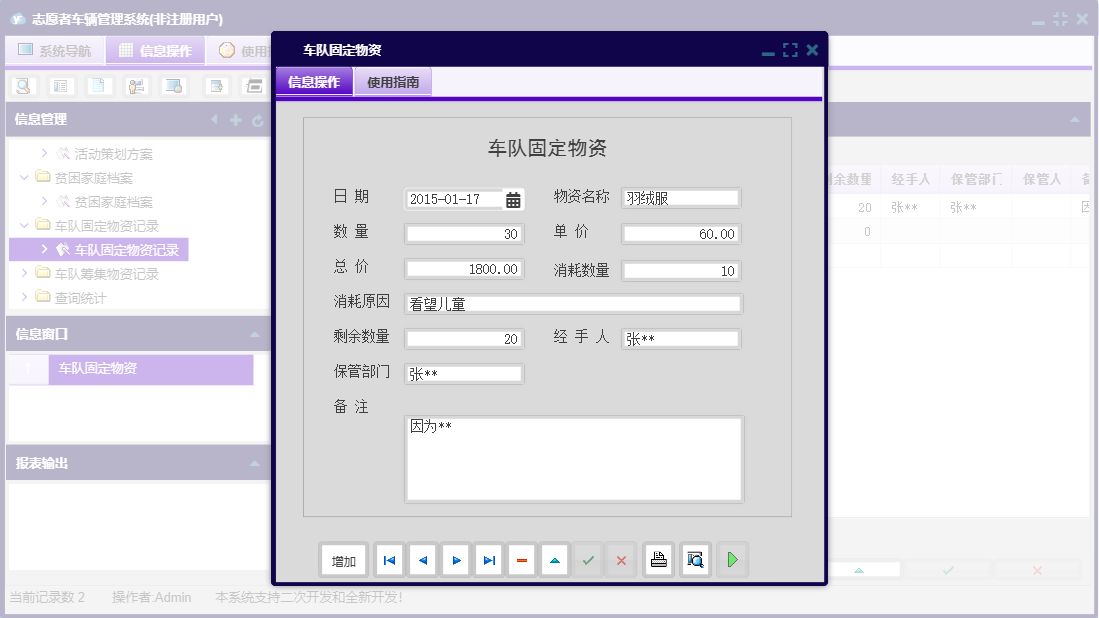Open the print icon in the dialog
Screen dimensions: 1099x618
(x=658, y=560)
